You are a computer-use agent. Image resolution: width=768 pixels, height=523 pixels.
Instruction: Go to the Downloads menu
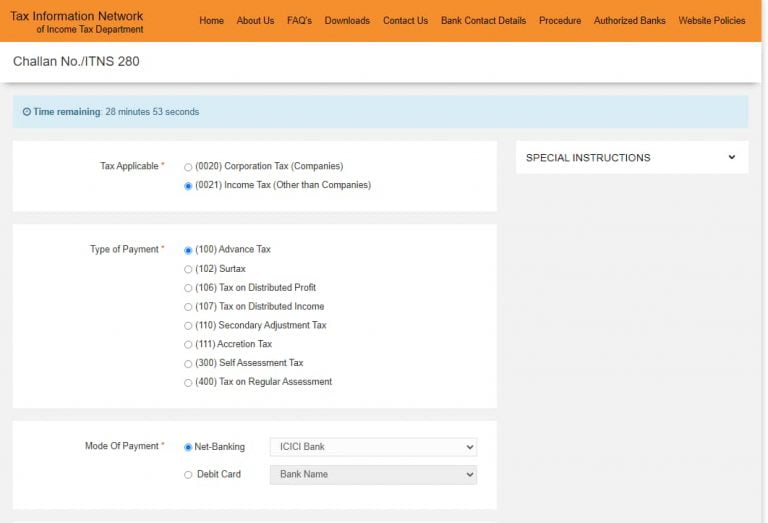pos(347,21)
